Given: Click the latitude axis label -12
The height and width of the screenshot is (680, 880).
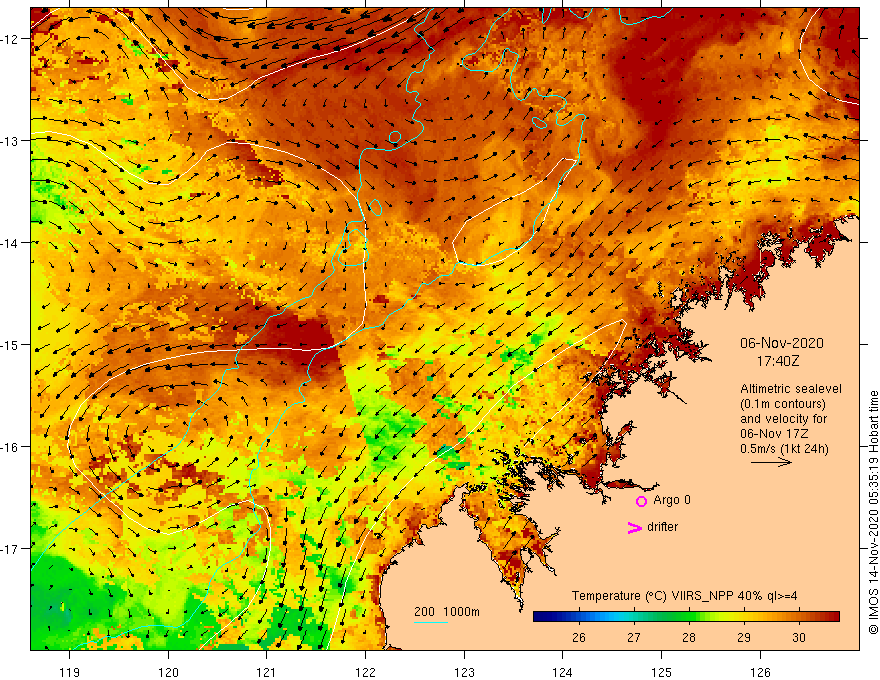Looking at the screenshot, I should coord(11,39).
